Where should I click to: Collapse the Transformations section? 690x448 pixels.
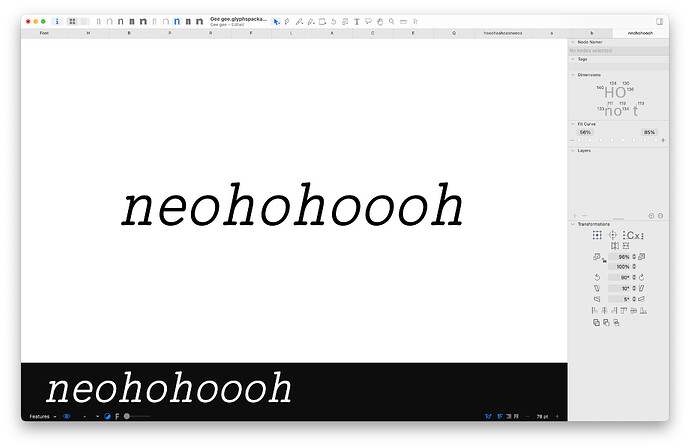[x=573, y=224]
